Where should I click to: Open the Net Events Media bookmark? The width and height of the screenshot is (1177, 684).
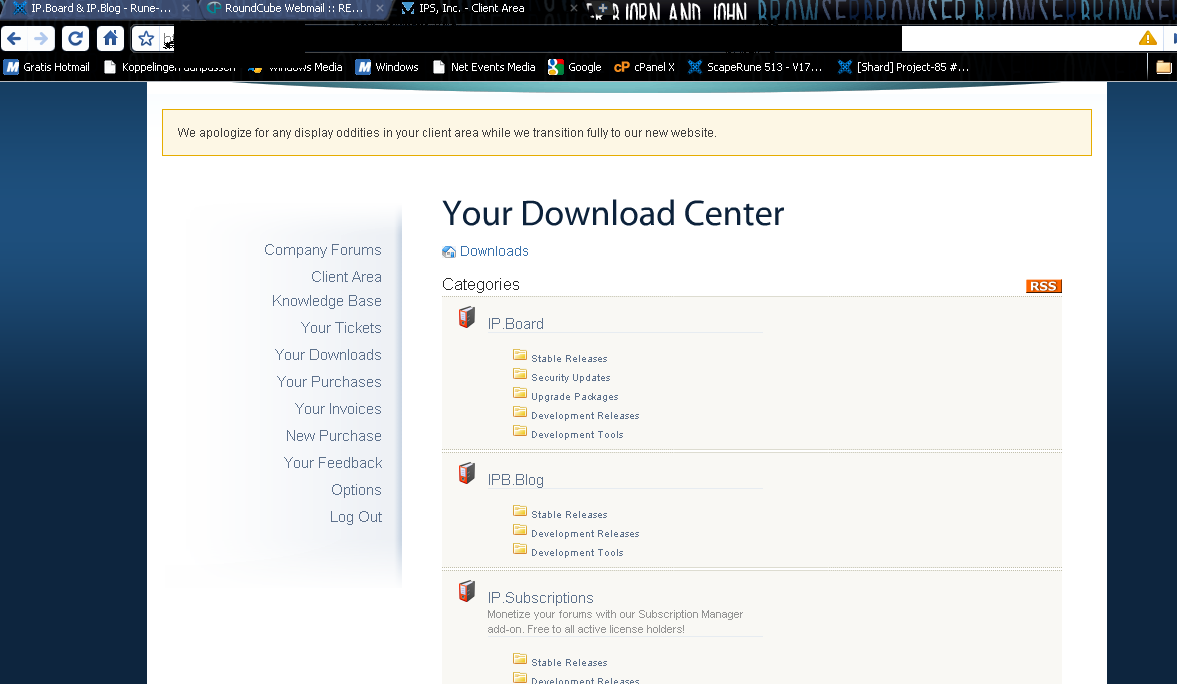pyautogui.click(x=484, y=67)
